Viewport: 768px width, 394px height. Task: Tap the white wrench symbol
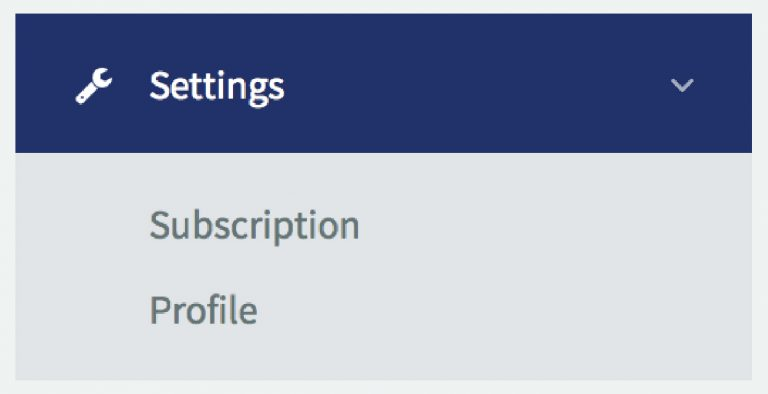tap(94, 86)
